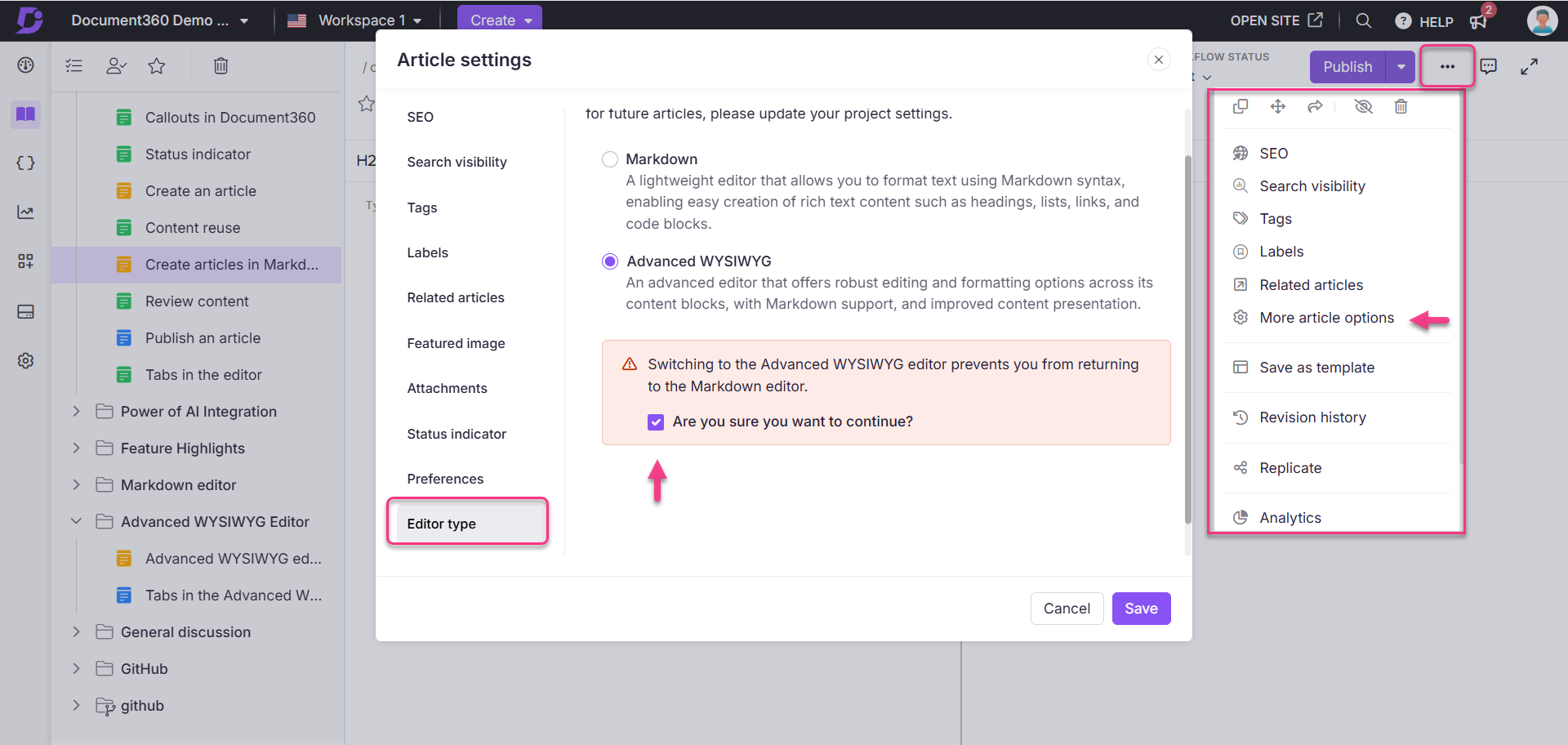This screenshot has width=1568, height=745.
Task: Open the Drive icon in left sidebar
Action: coord(25,311)
